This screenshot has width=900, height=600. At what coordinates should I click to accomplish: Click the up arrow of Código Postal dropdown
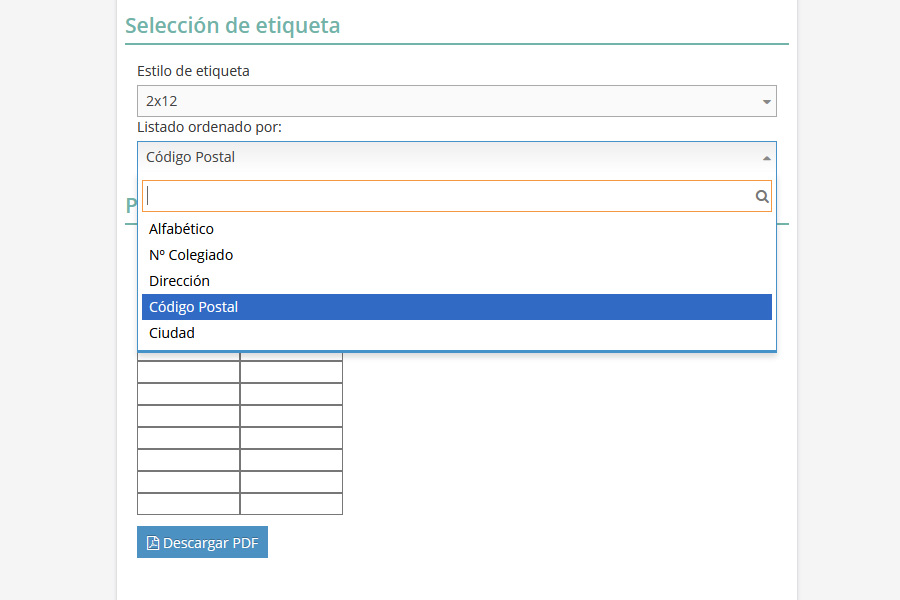(766, 158)
